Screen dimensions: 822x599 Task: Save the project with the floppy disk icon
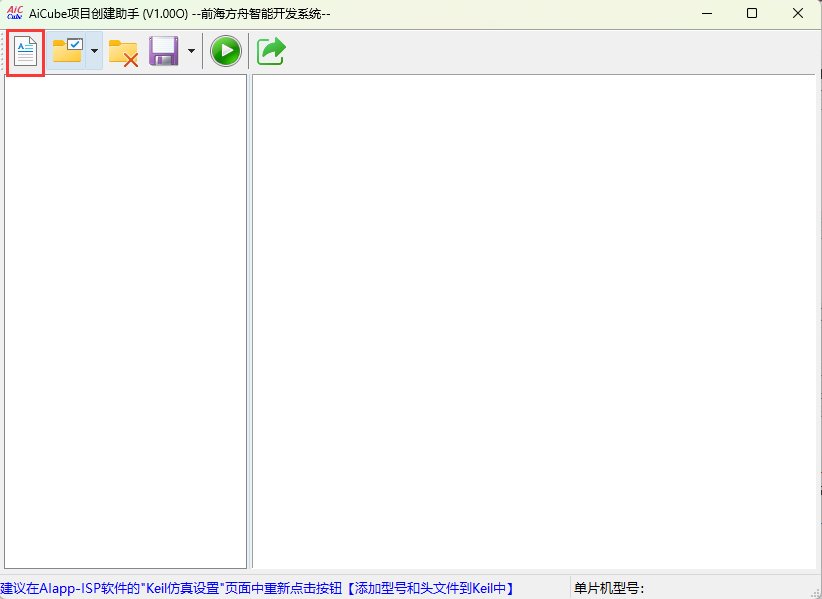tap(164, 51)
